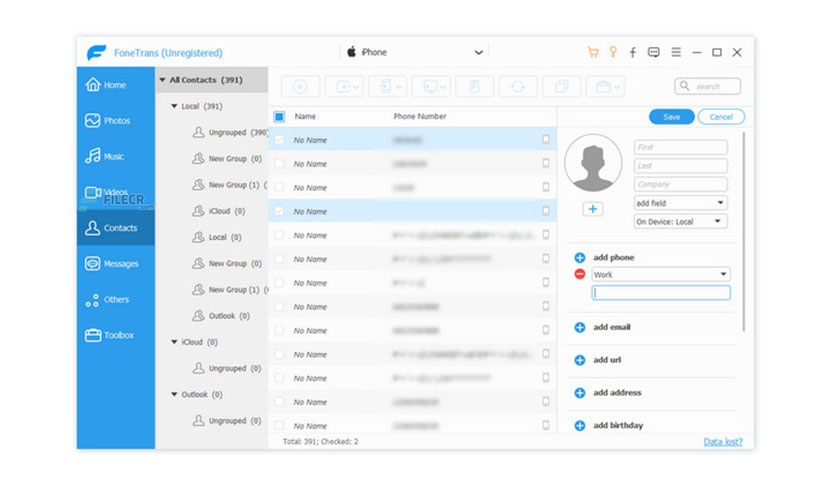Click the Total: 391; Checked: 2 status text
Screen dimensions: 836x484
click(x=320, y=441)
